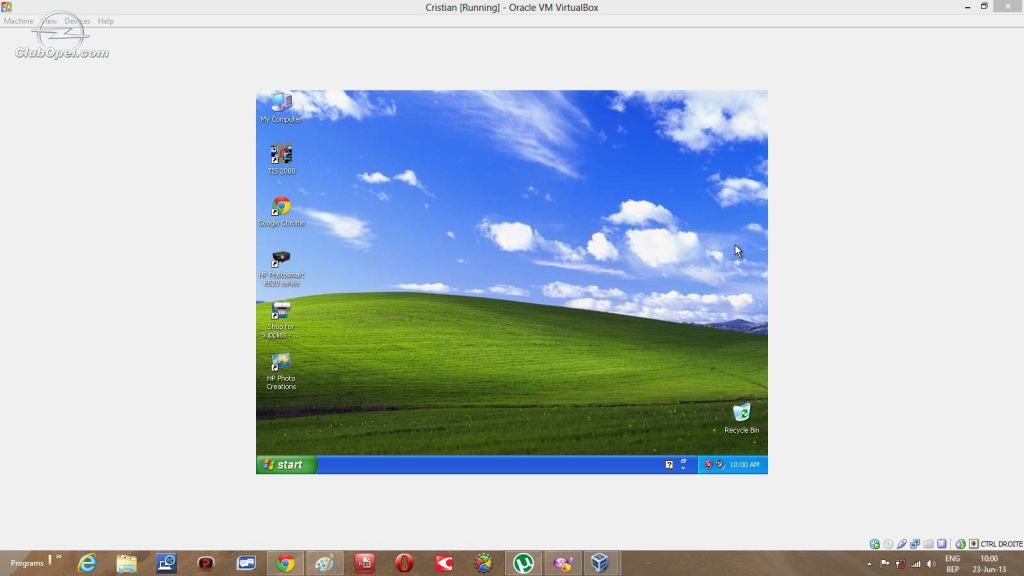Click the host network signal bars icon
Image resolution: width=1024 pixels, height=576 pixels.
click(916, 564)
